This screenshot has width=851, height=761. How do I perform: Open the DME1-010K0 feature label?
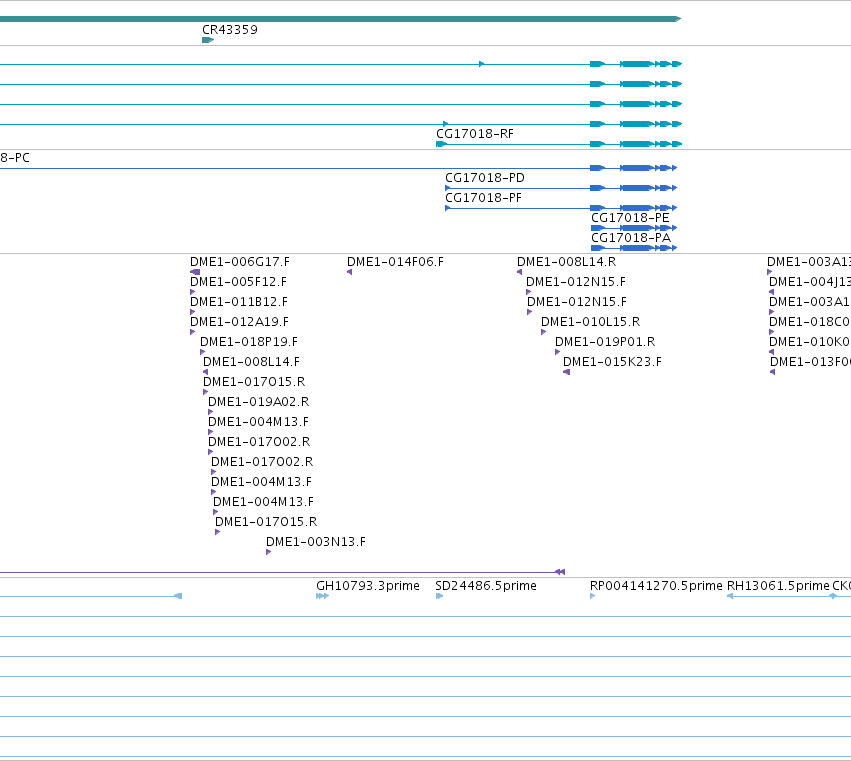[x=810, y=342]
